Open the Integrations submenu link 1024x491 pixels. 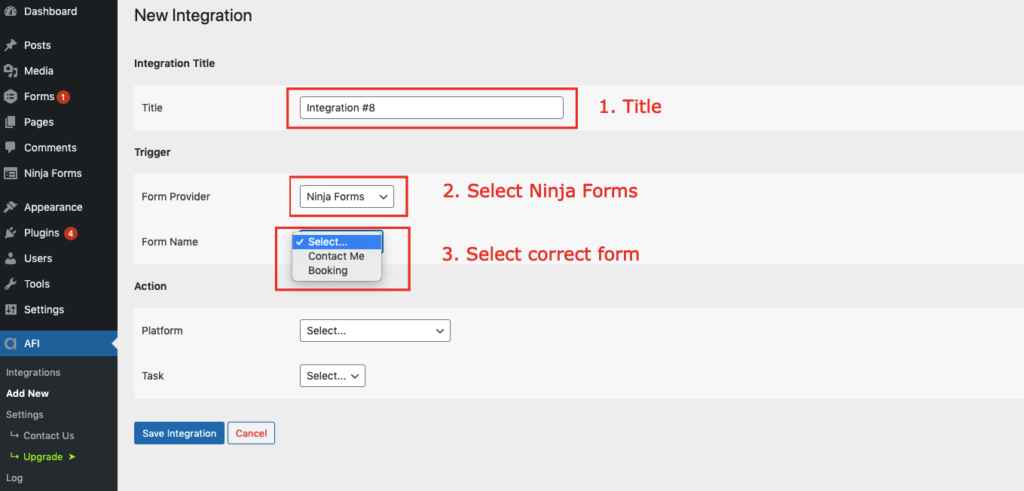click(33, 372)
